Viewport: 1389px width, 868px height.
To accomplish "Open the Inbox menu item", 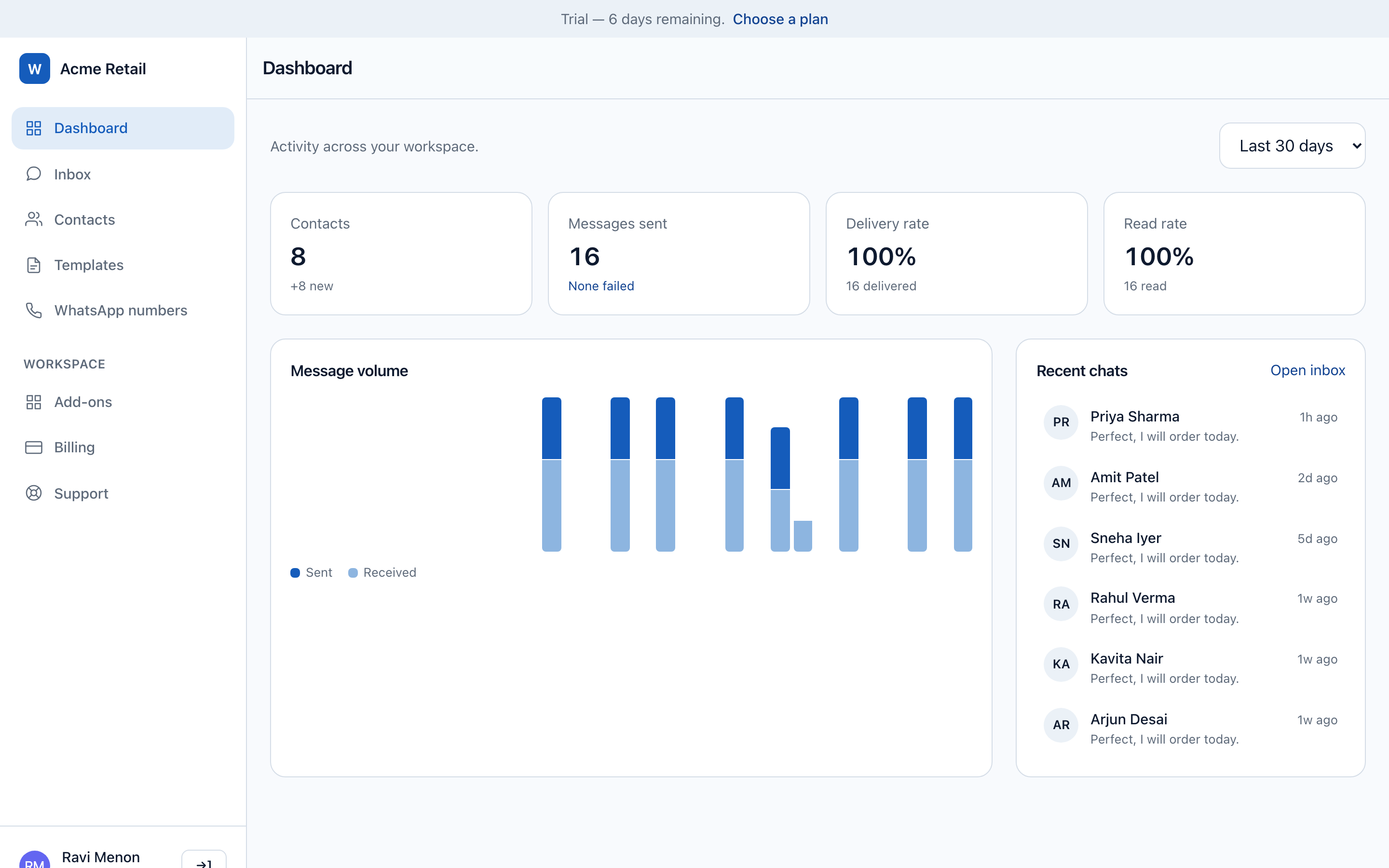I will (x=123, y=174).
